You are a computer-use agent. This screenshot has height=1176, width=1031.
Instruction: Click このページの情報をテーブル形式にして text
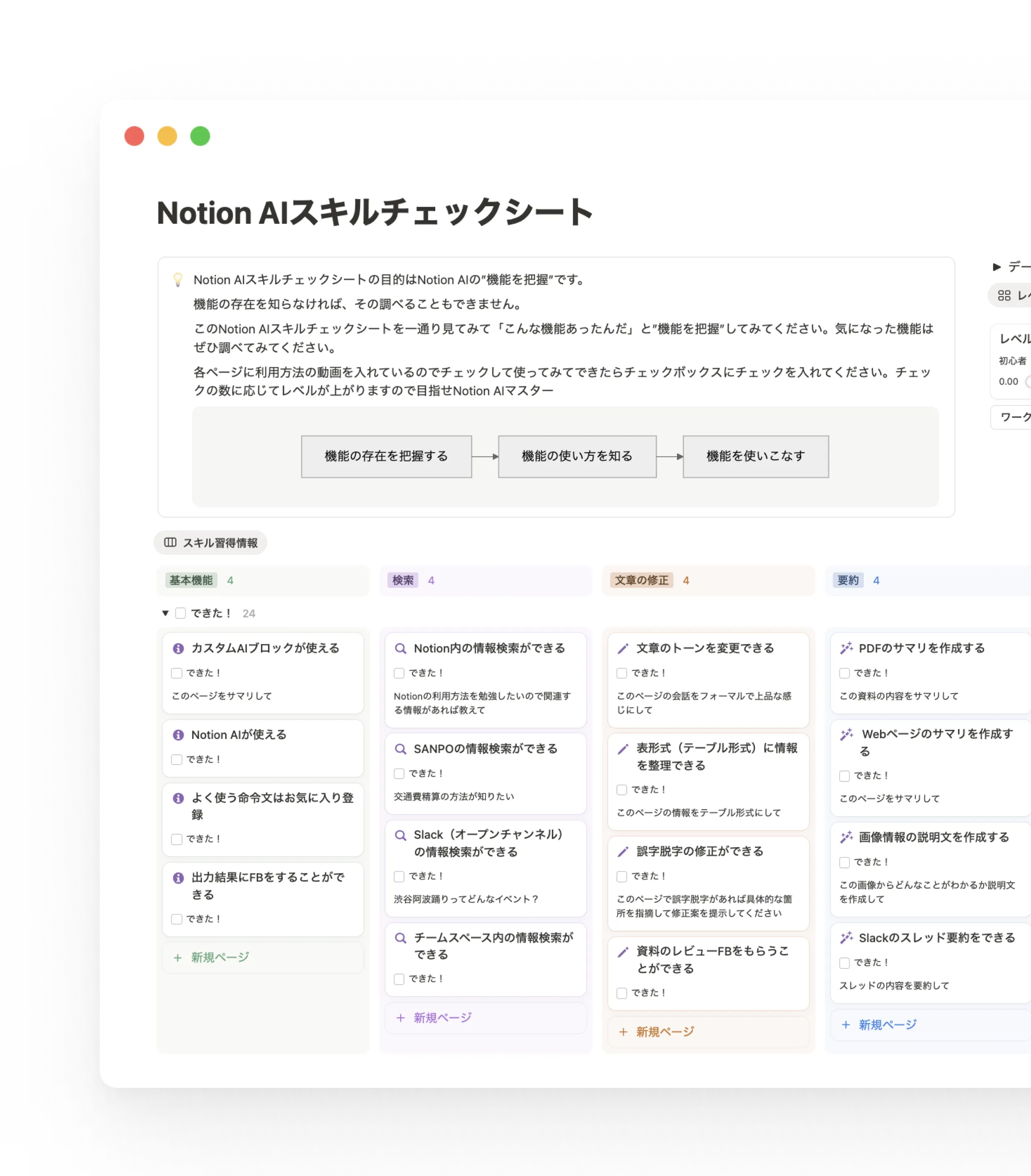(698, 813)
